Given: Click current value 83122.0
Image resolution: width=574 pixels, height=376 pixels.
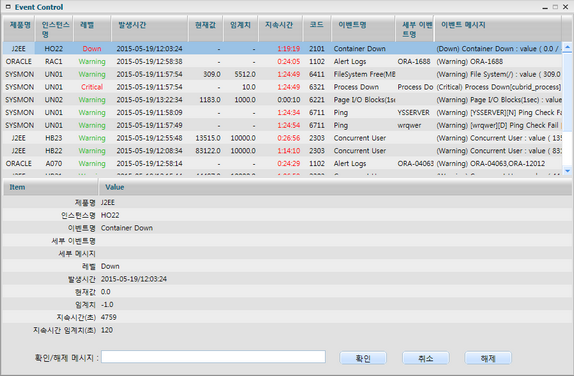Looking at the screenshot, I should pyautogui.click(x=208, y=151).
